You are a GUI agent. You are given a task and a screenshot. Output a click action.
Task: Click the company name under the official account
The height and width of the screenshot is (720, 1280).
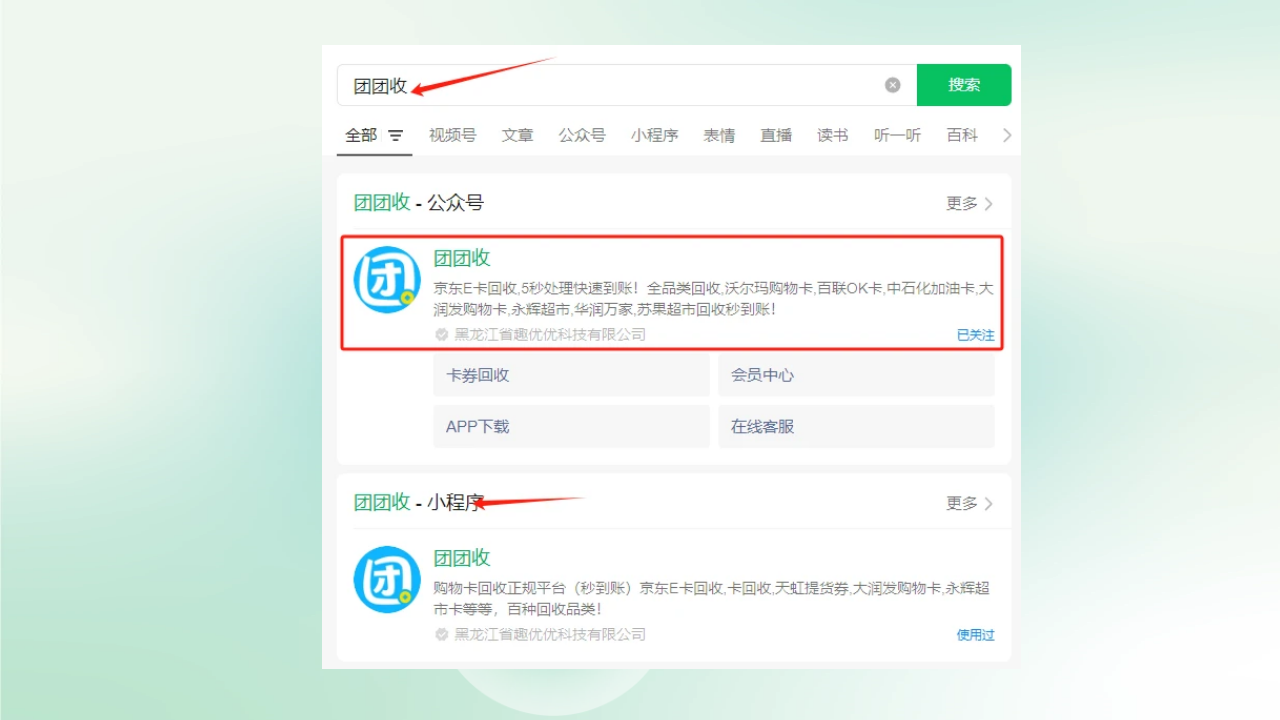[550, 335]
